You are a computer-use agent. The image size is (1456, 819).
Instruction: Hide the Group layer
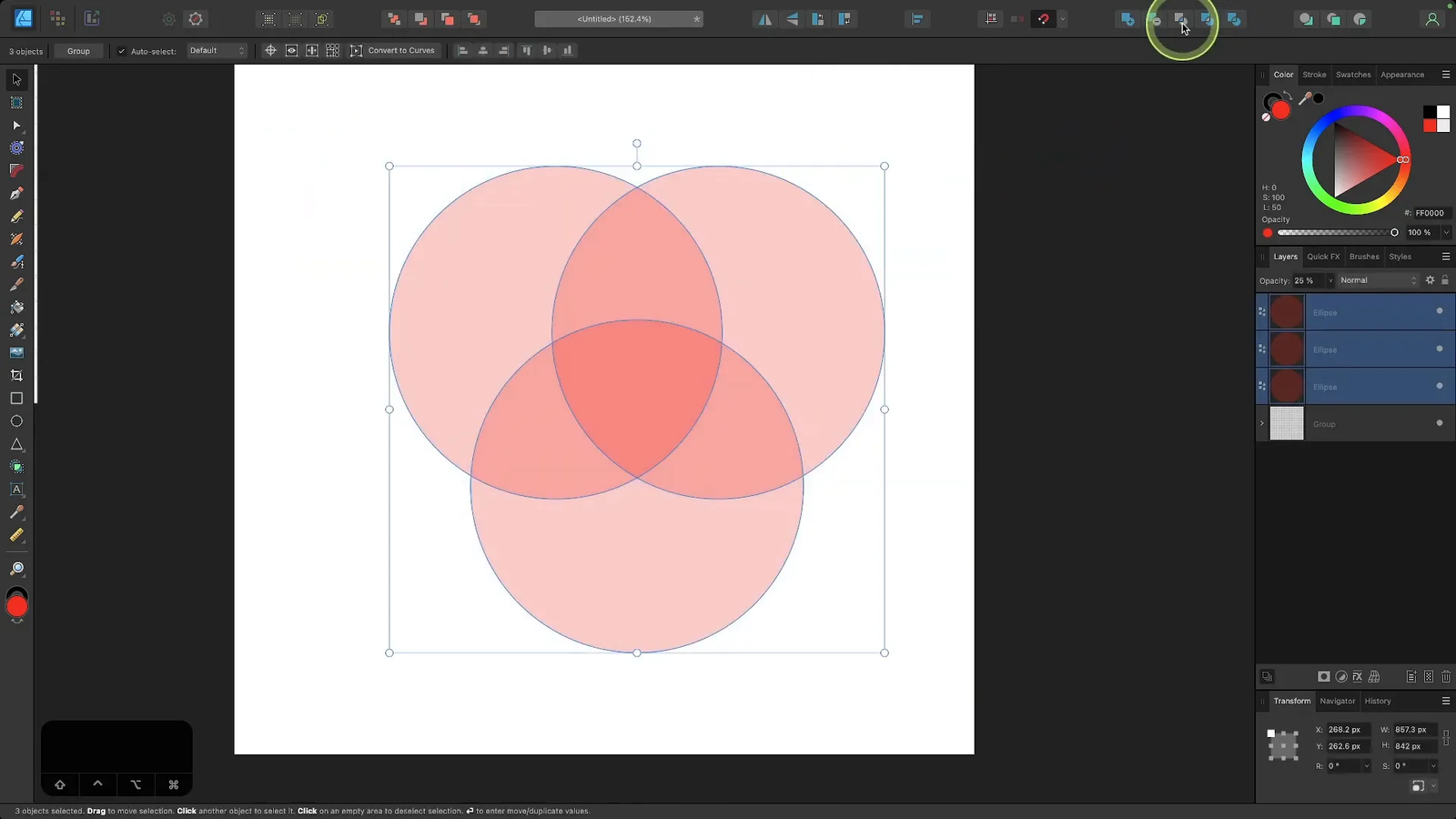(x=1439, y=423)
